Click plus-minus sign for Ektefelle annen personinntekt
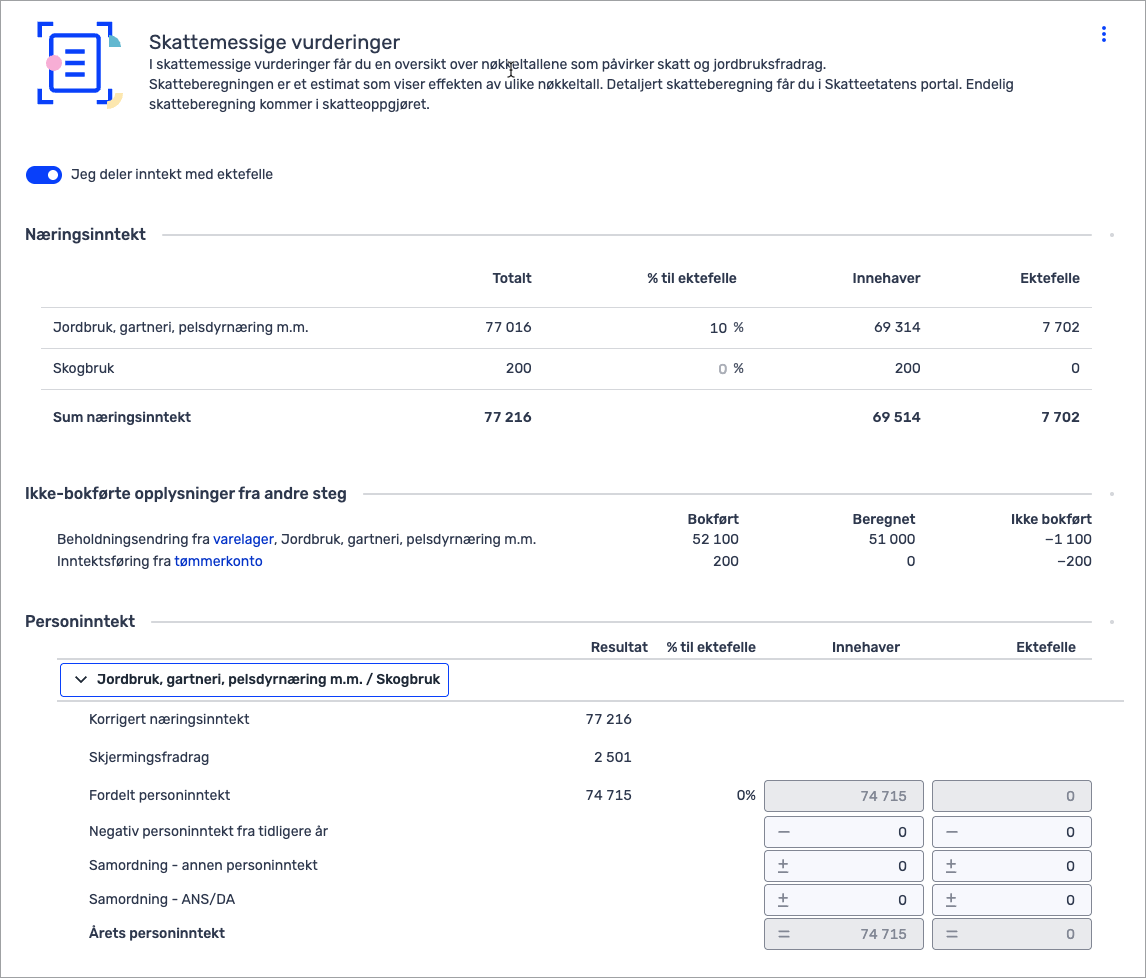This screenshot has height=978, width=1146. click(951, 866)
